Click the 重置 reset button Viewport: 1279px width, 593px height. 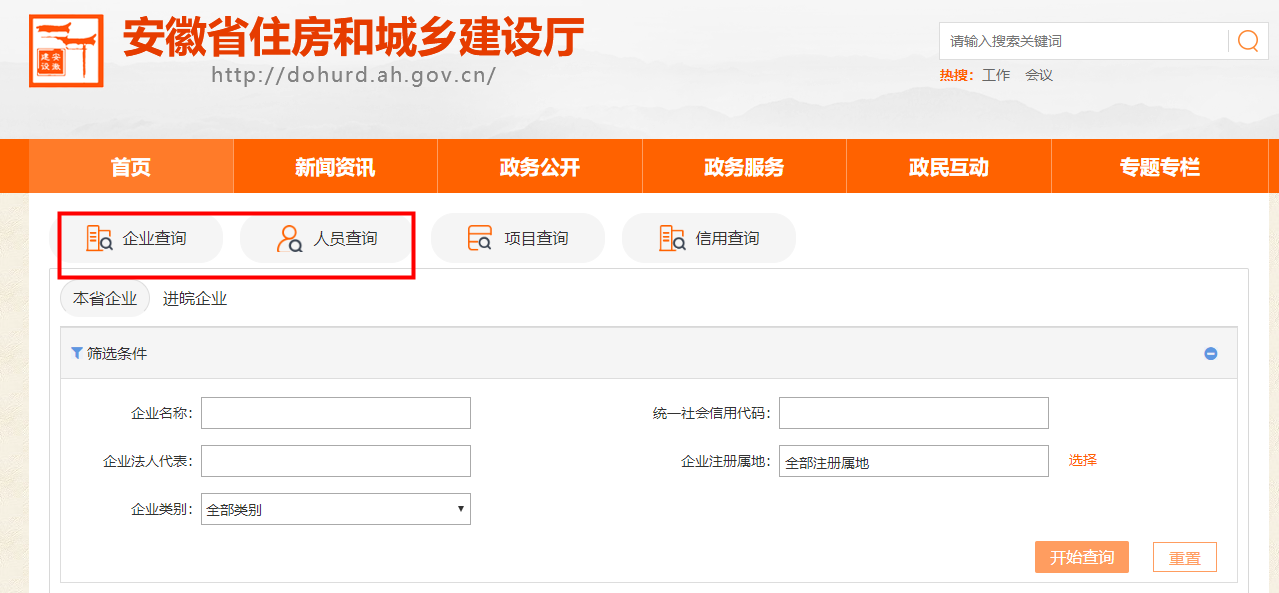[1185, 558]
